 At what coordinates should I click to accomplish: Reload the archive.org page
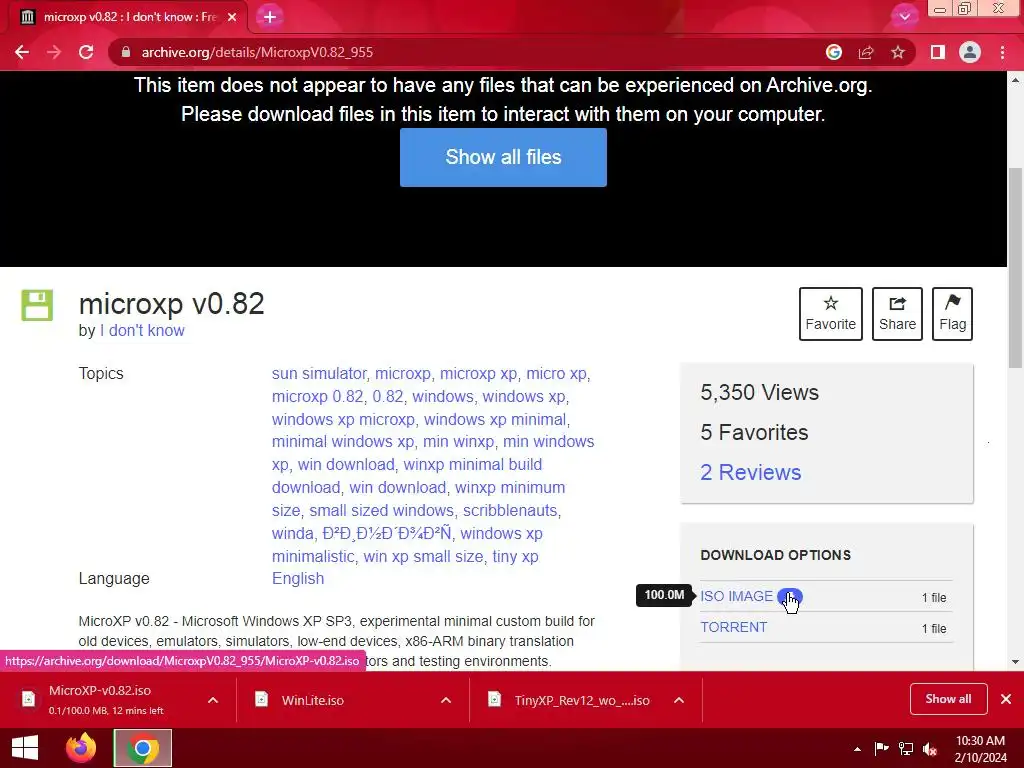pos(86,52)
